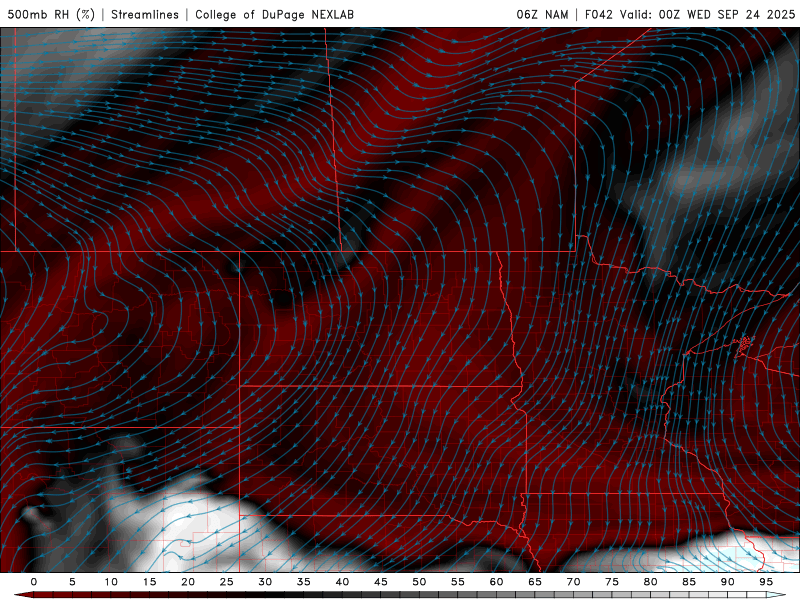Click the '30' colorbar tick label
Image resolution: width=800 pixels, height=600 pixels.
265,582
